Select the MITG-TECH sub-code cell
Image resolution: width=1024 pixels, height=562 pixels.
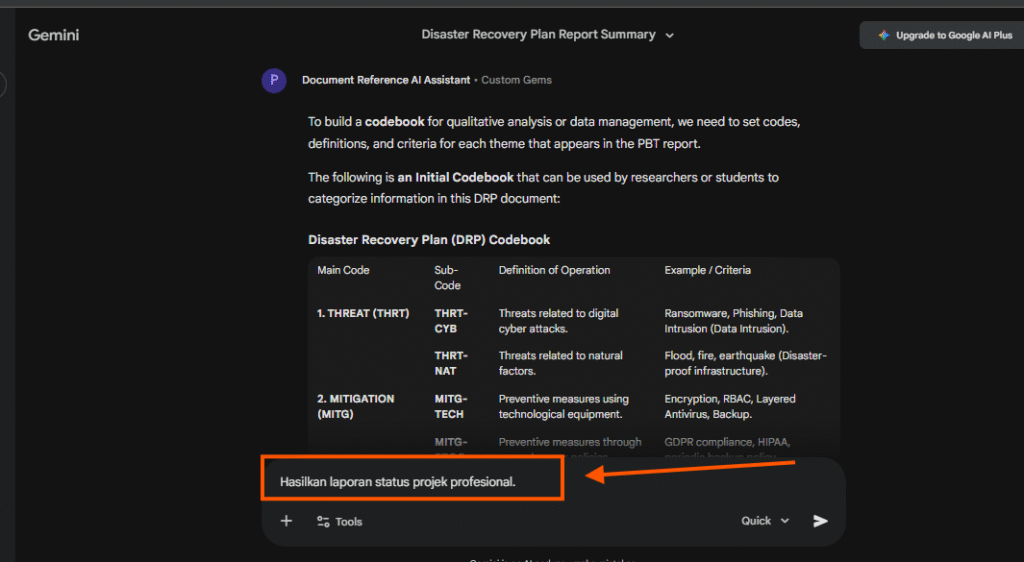(x=451, y=406)
